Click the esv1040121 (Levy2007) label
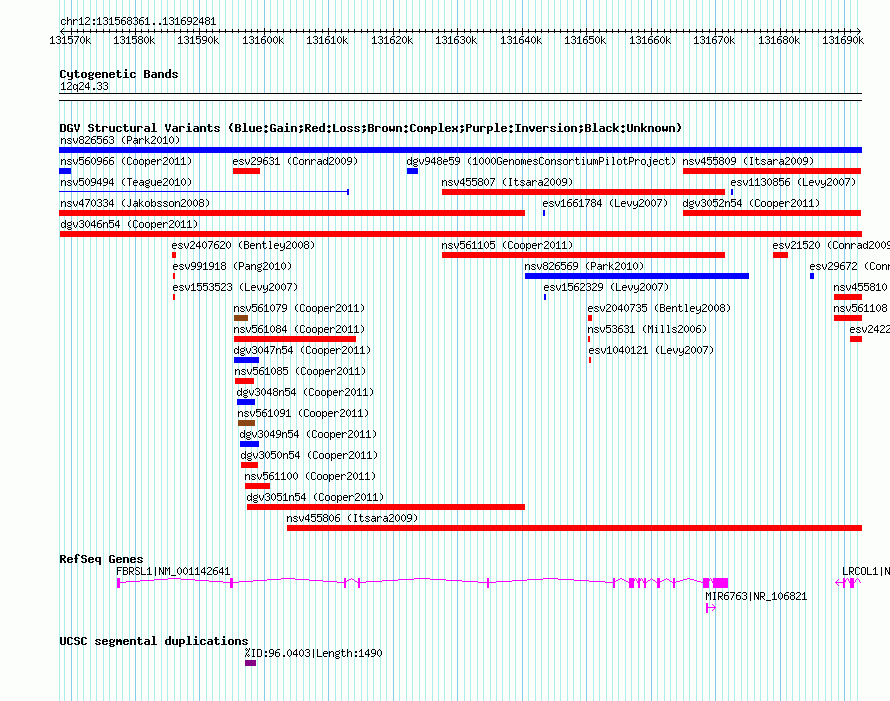The image size is (890, 701). point(651,350)
